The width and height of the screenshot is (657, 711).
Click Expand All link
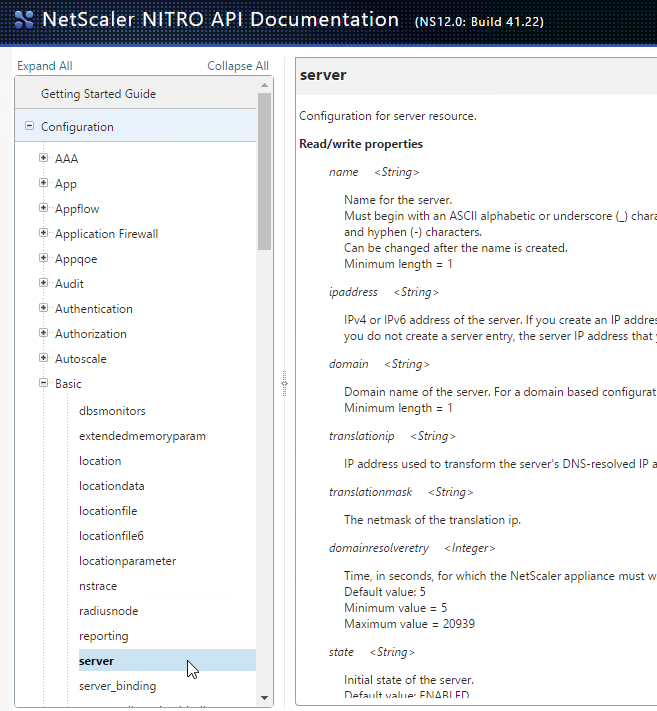coord(44,66)
